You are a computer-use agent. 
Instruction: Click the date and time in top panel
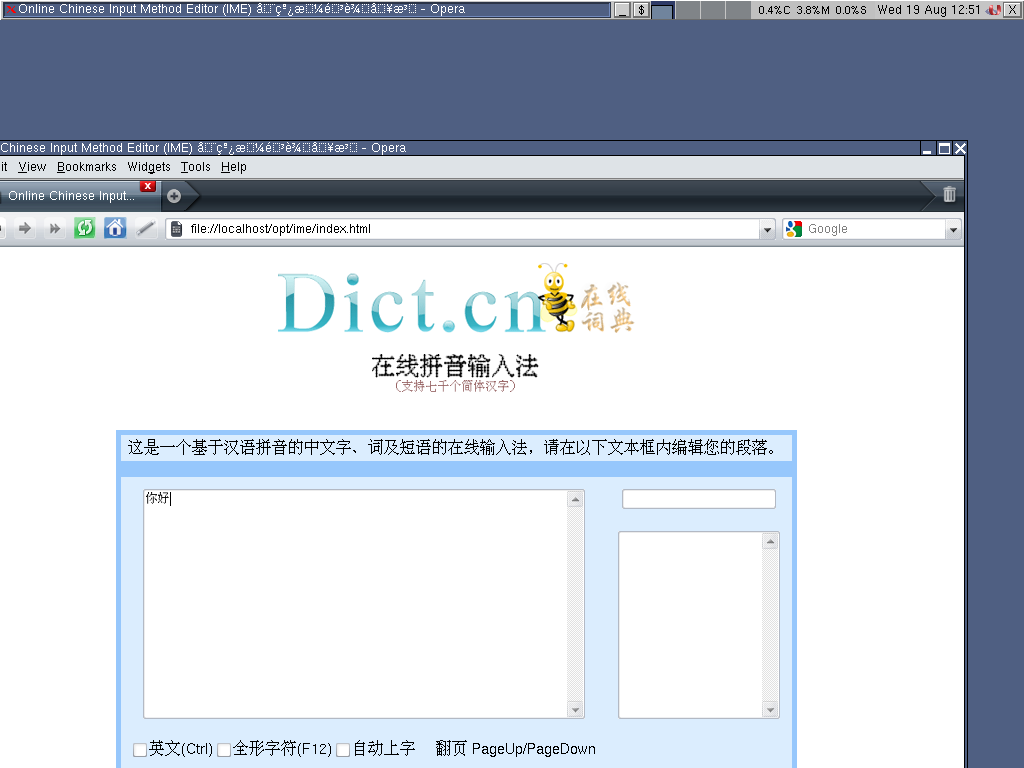click(x=929, y=10)
